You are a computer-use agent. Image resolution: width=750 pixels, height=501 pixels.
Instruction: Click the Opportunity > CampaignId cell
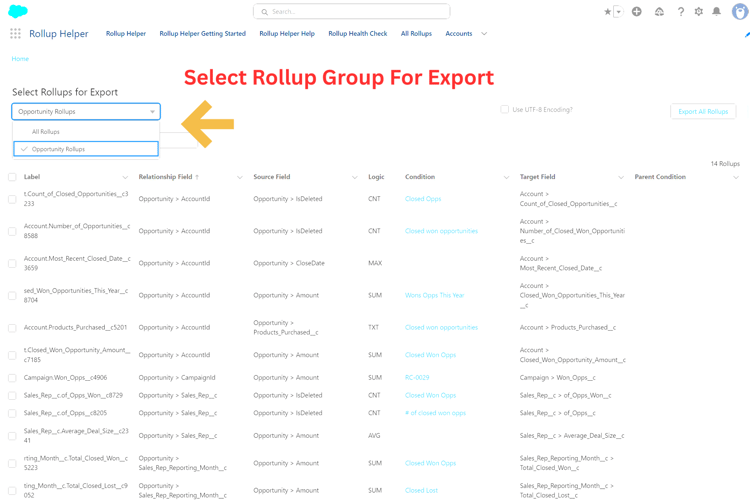click(x=177, y=378)
